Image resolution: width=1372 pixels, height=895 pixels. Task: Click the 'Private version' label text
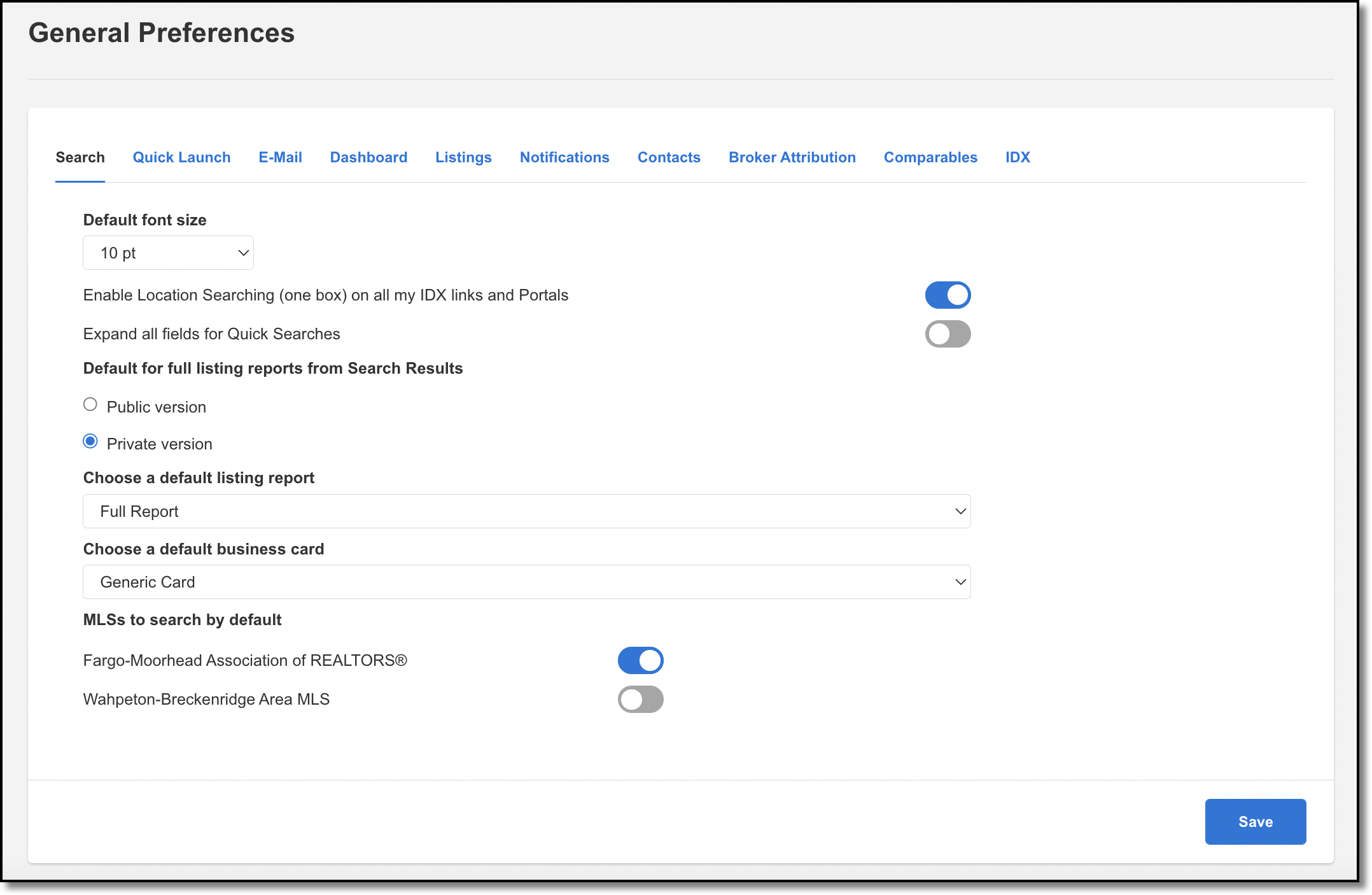point(160,444)
